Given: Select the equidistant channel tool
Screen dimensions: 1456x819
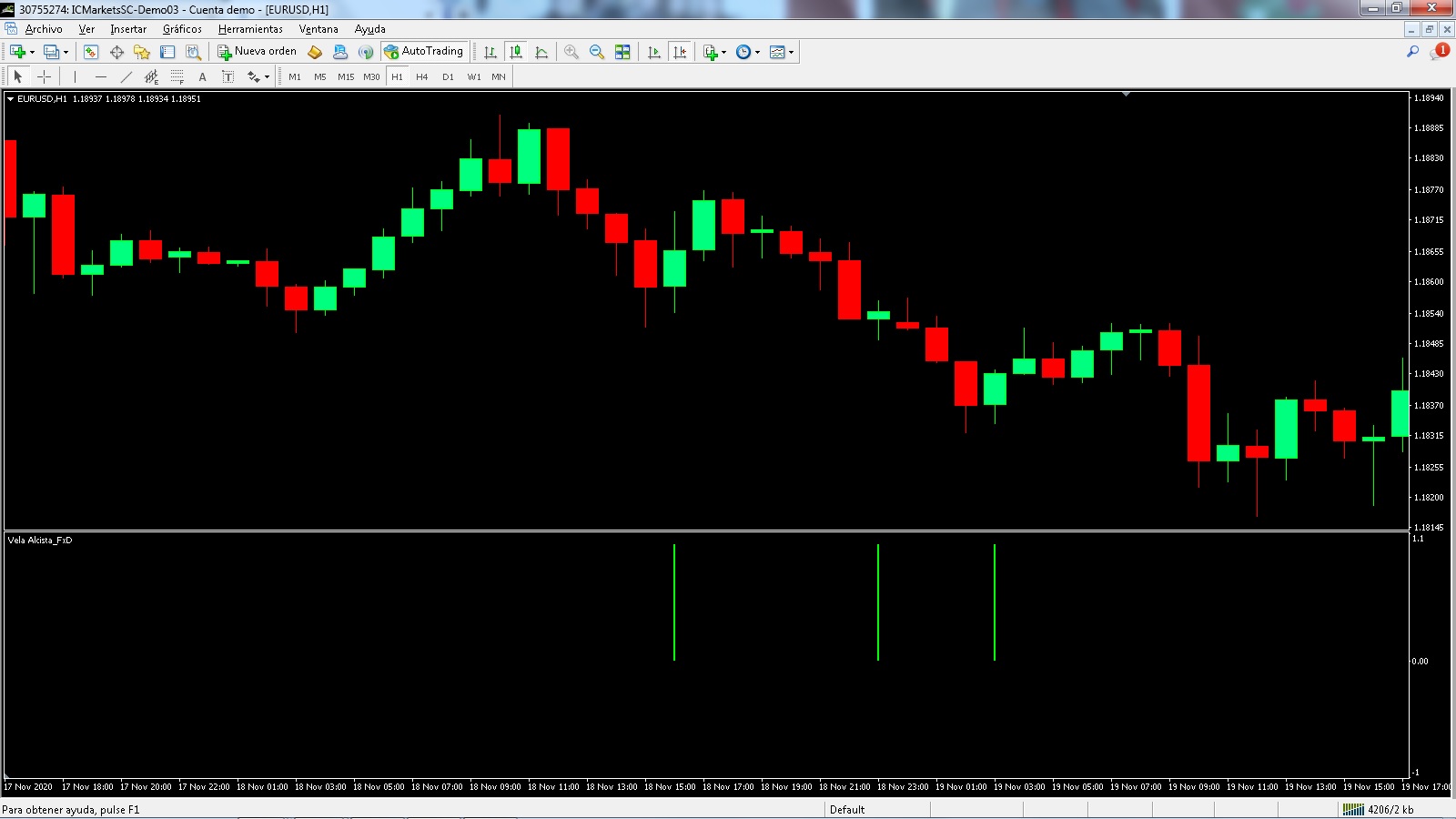Looking at the screenshot, I should pyautogui.click(x=152, y=76).
